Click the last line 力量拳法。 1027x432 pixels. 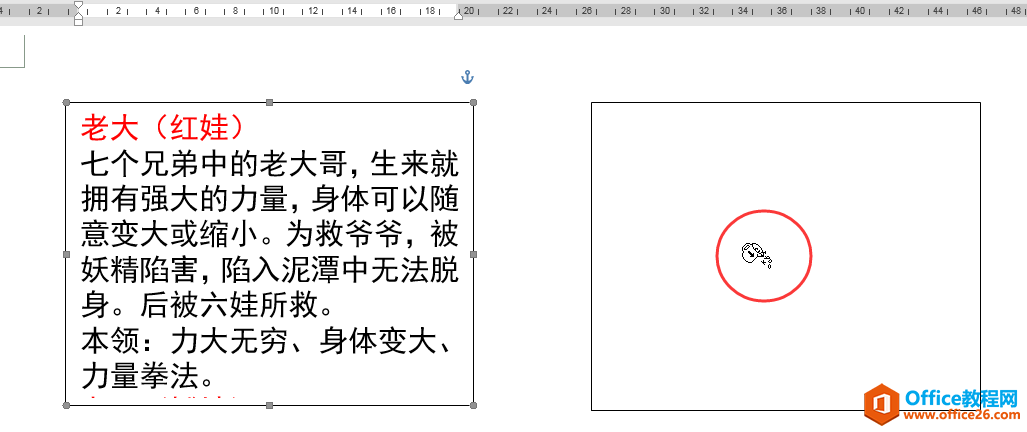[x=149, y=376]
